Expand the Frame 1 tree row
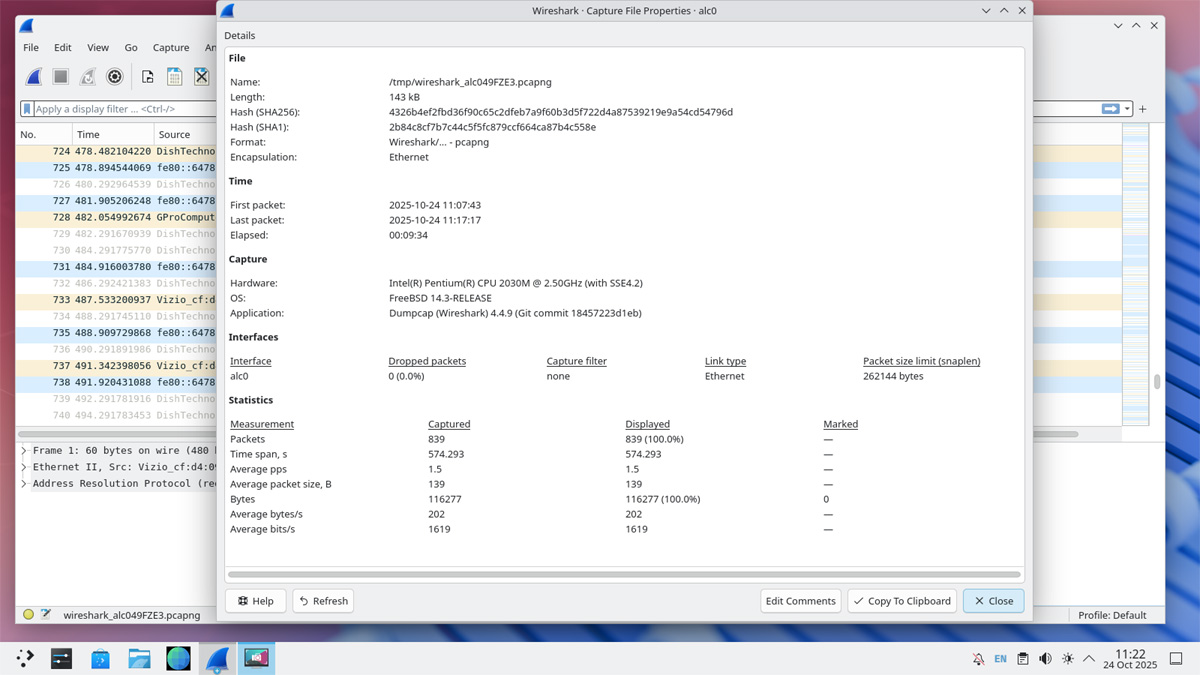 click(24, 451)
